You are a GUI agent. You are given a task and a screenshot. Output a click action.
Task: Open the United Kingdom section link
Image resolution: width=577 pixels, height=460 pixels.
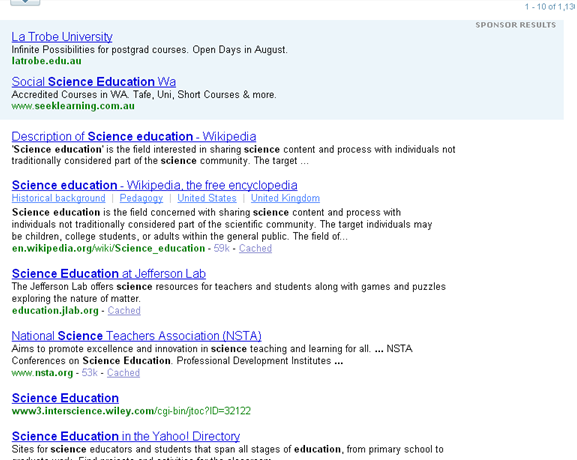click(285, 198)
